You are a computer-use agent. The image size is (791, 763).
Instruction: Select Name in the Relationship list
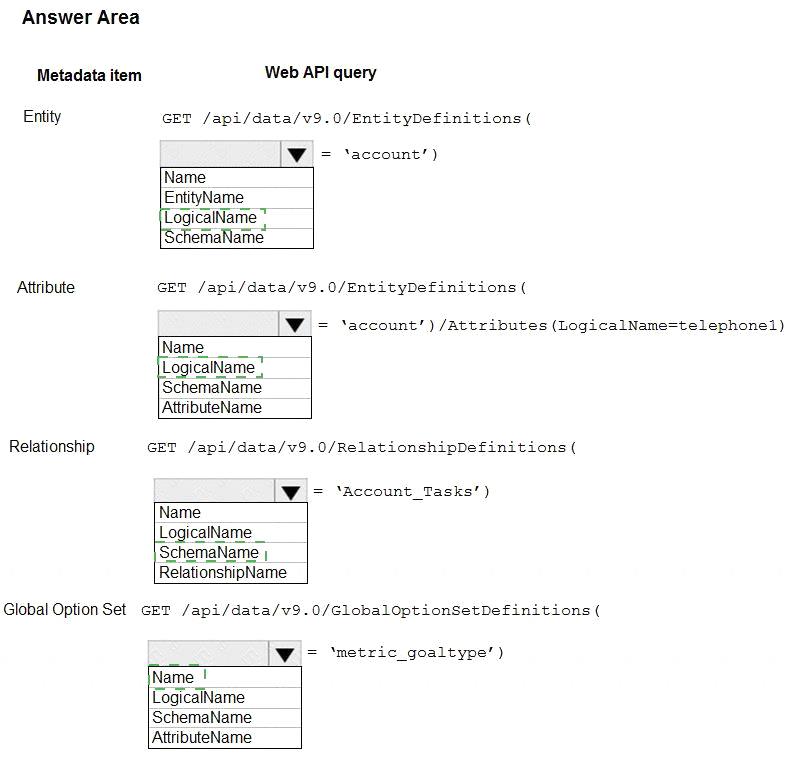point(231,513)
